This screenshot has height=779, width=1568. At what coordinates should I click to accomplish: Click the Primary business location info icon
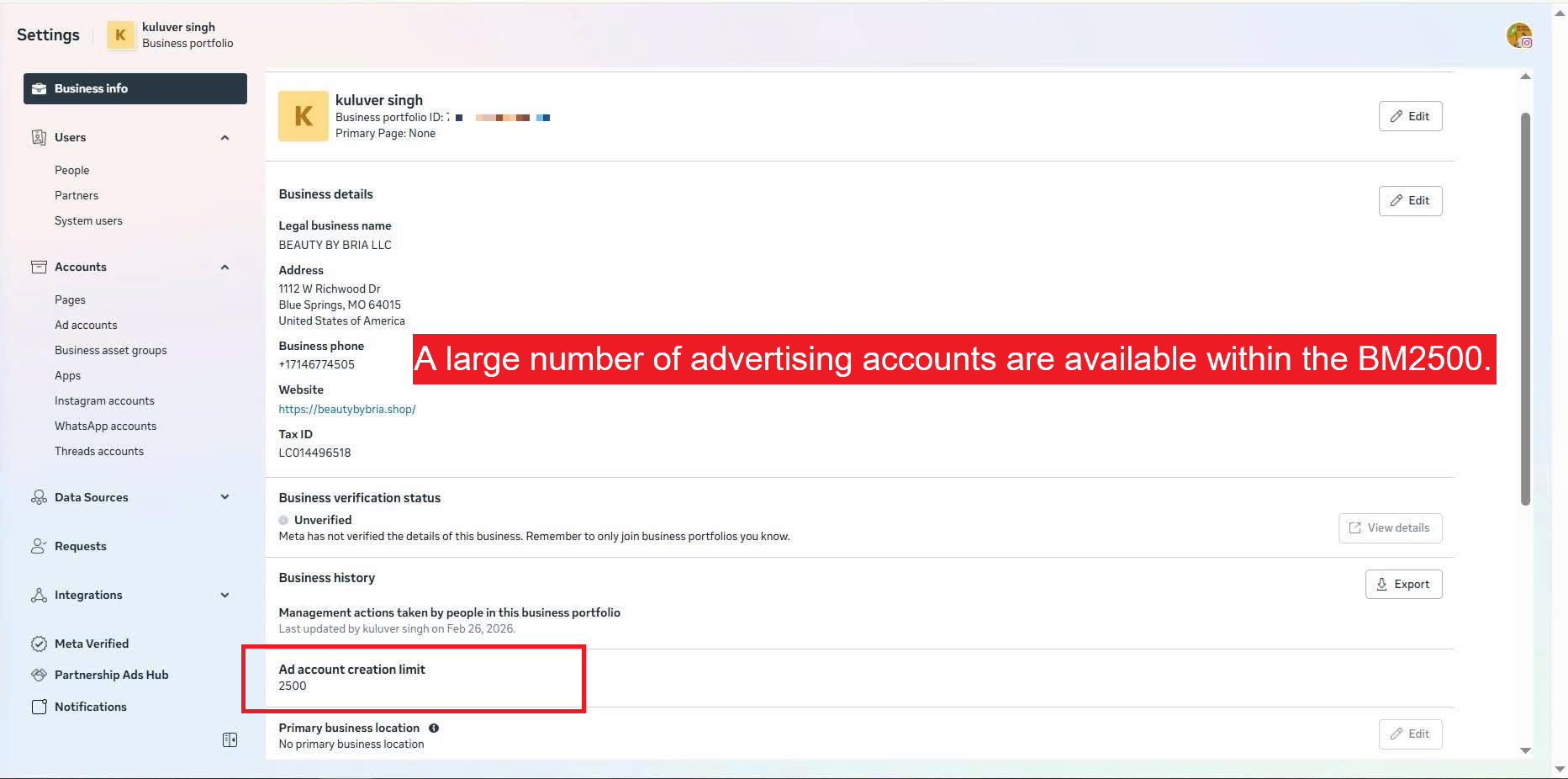point(434,728)
